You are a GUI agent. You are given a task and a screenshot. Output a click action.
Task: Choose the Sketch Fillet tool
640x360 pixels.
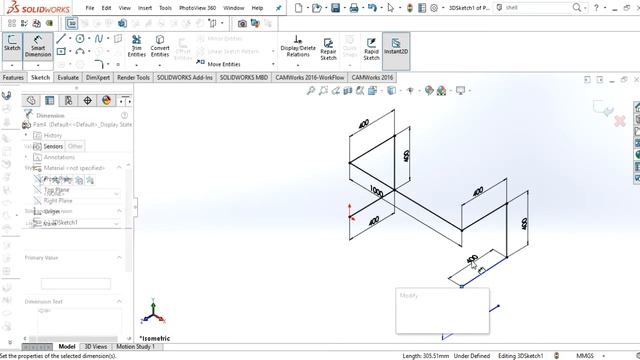pos(99,64)
